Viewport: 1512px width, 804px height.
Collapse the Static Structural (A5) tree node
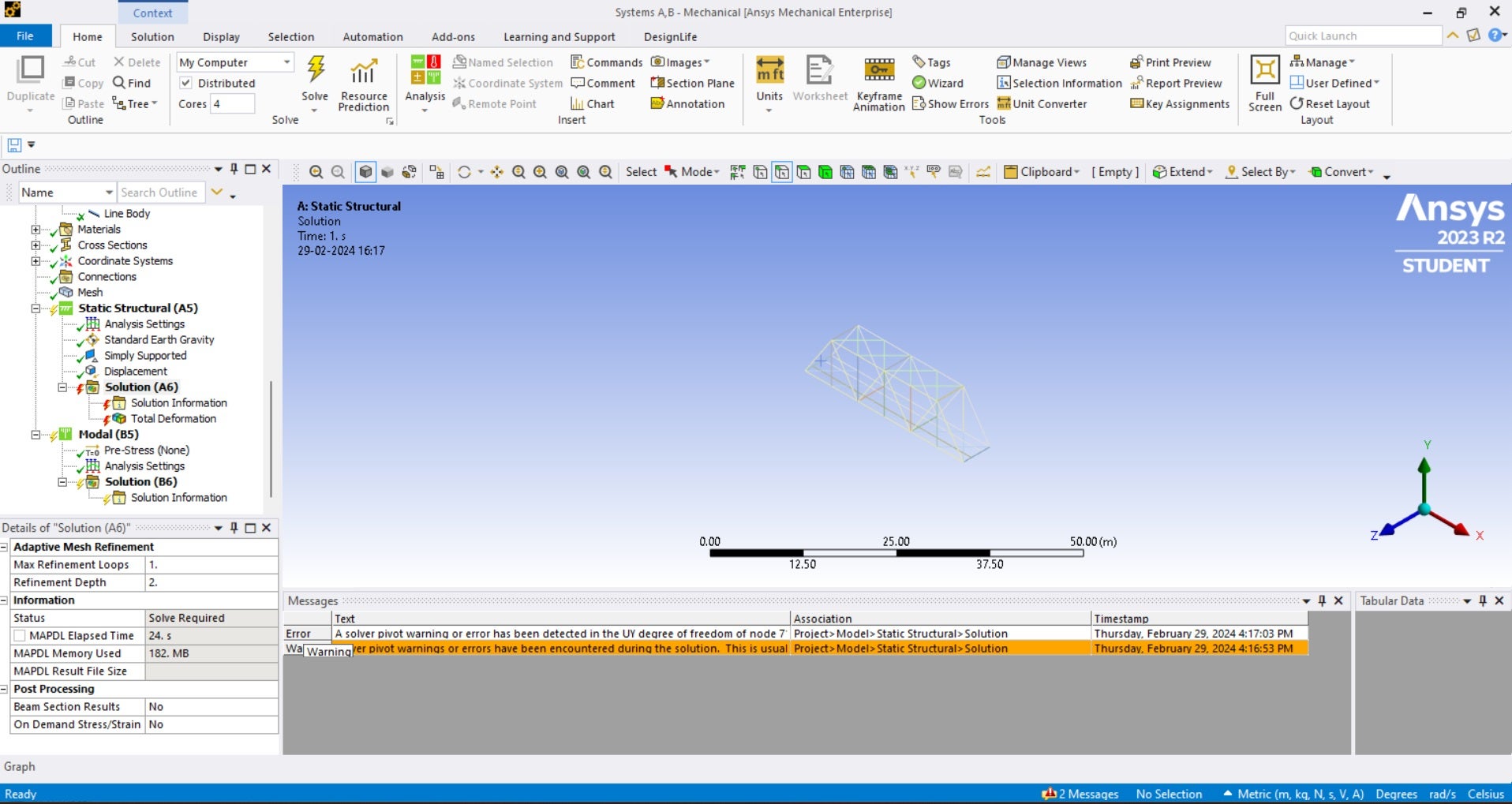tap(36, 309)
